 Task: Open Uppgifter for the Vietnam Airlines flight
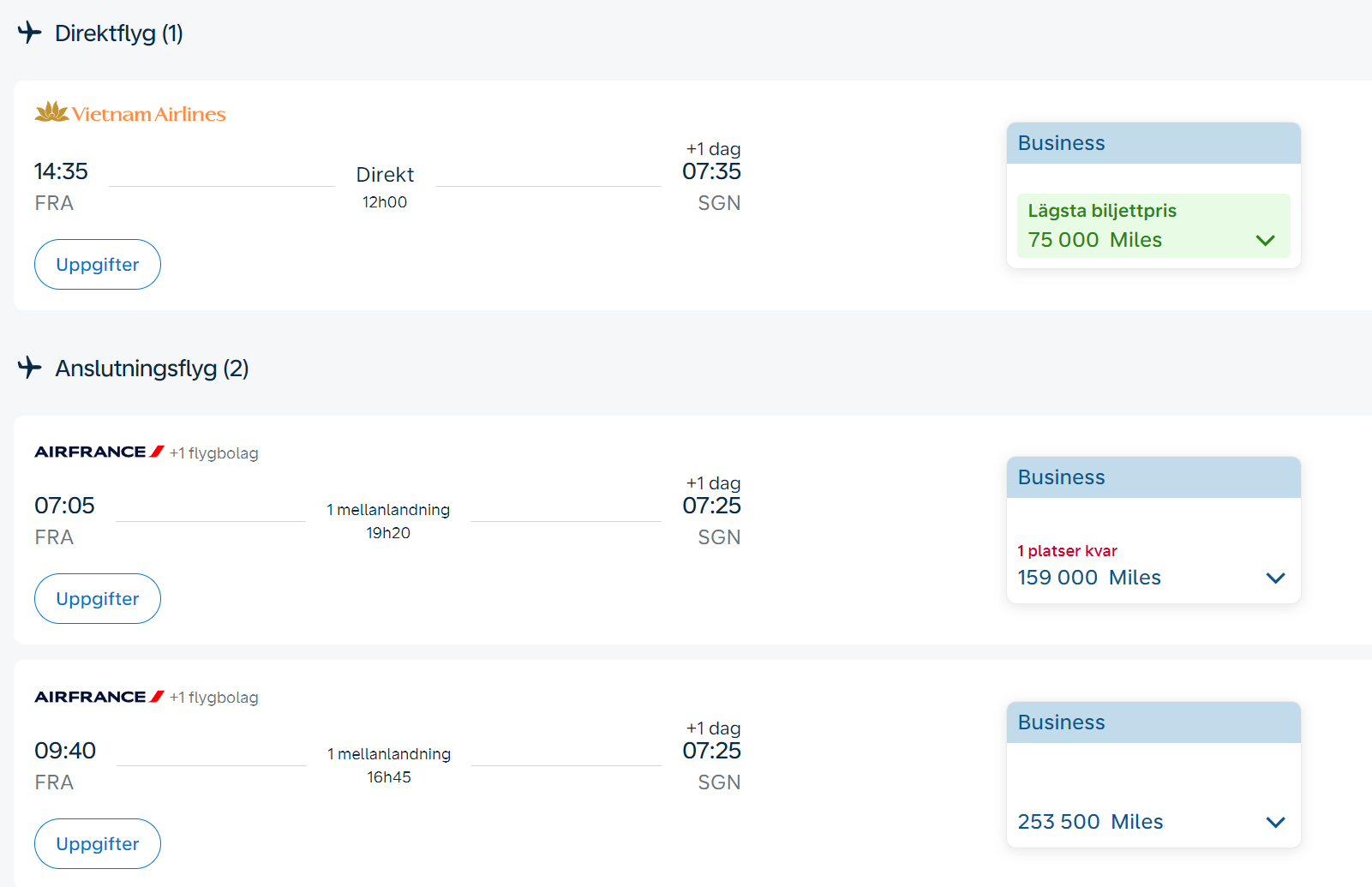coord(98,265)
